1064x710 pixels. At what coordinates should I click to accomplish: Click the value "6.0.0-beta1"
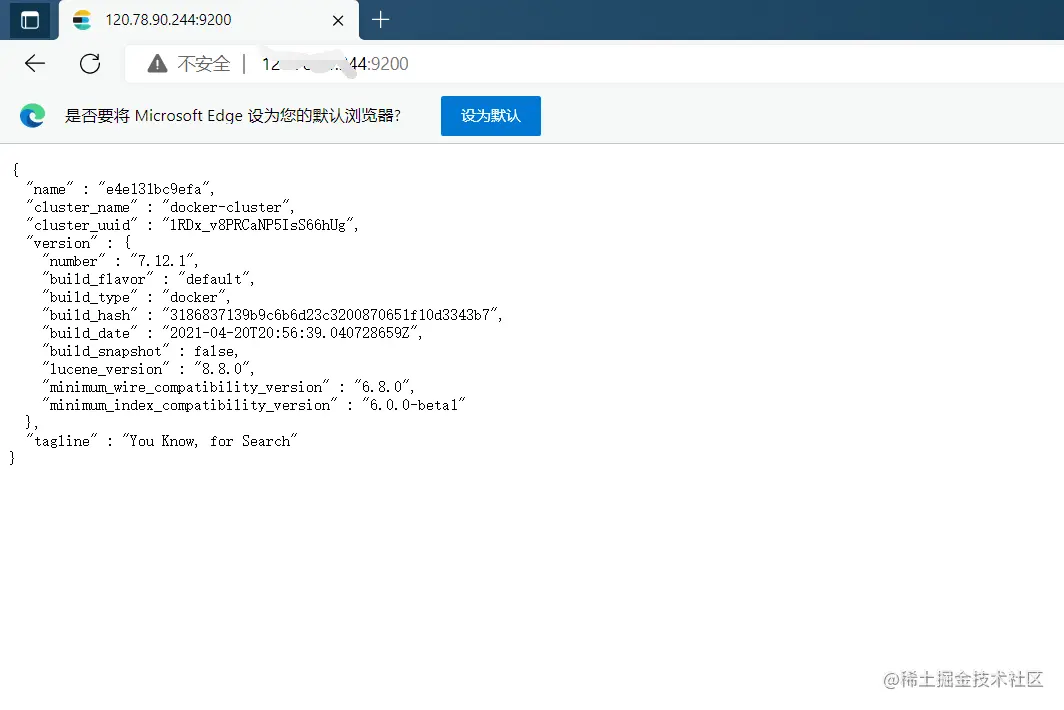click(414, 405)
